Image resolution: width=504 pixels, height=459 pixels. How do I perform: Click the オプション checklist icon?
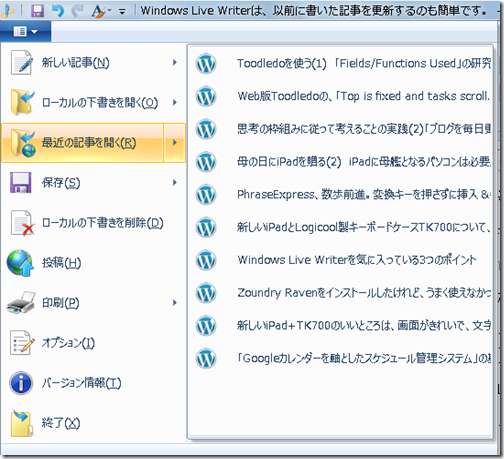22,342
